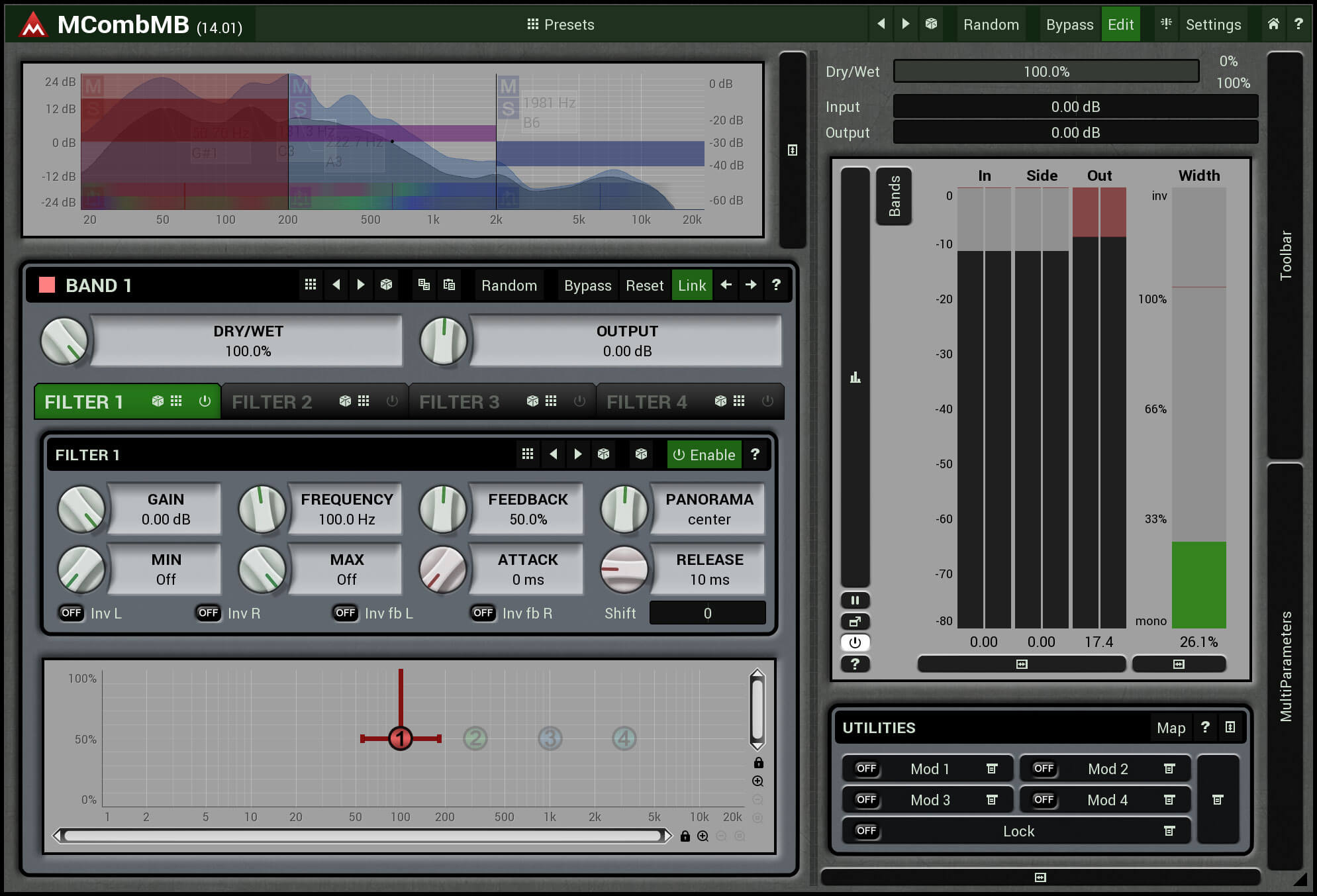This screenshot has width=1317, height=896.
Task: Toggle meters power button
Action: (x=855, y=642)
